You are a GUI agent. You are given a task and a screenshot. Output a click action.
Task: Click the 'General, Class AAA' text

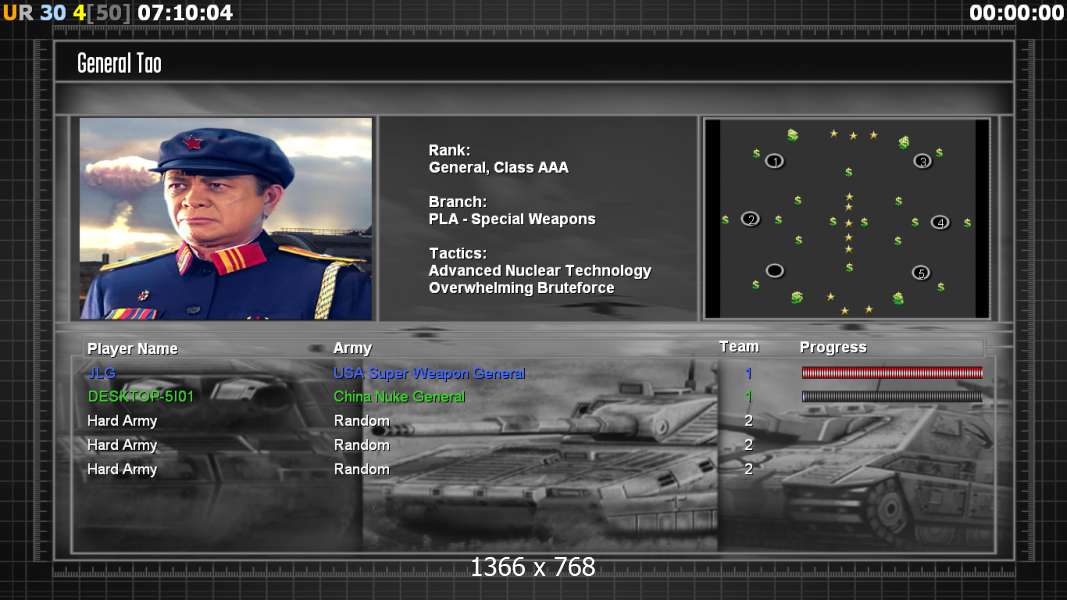(498, 167)
